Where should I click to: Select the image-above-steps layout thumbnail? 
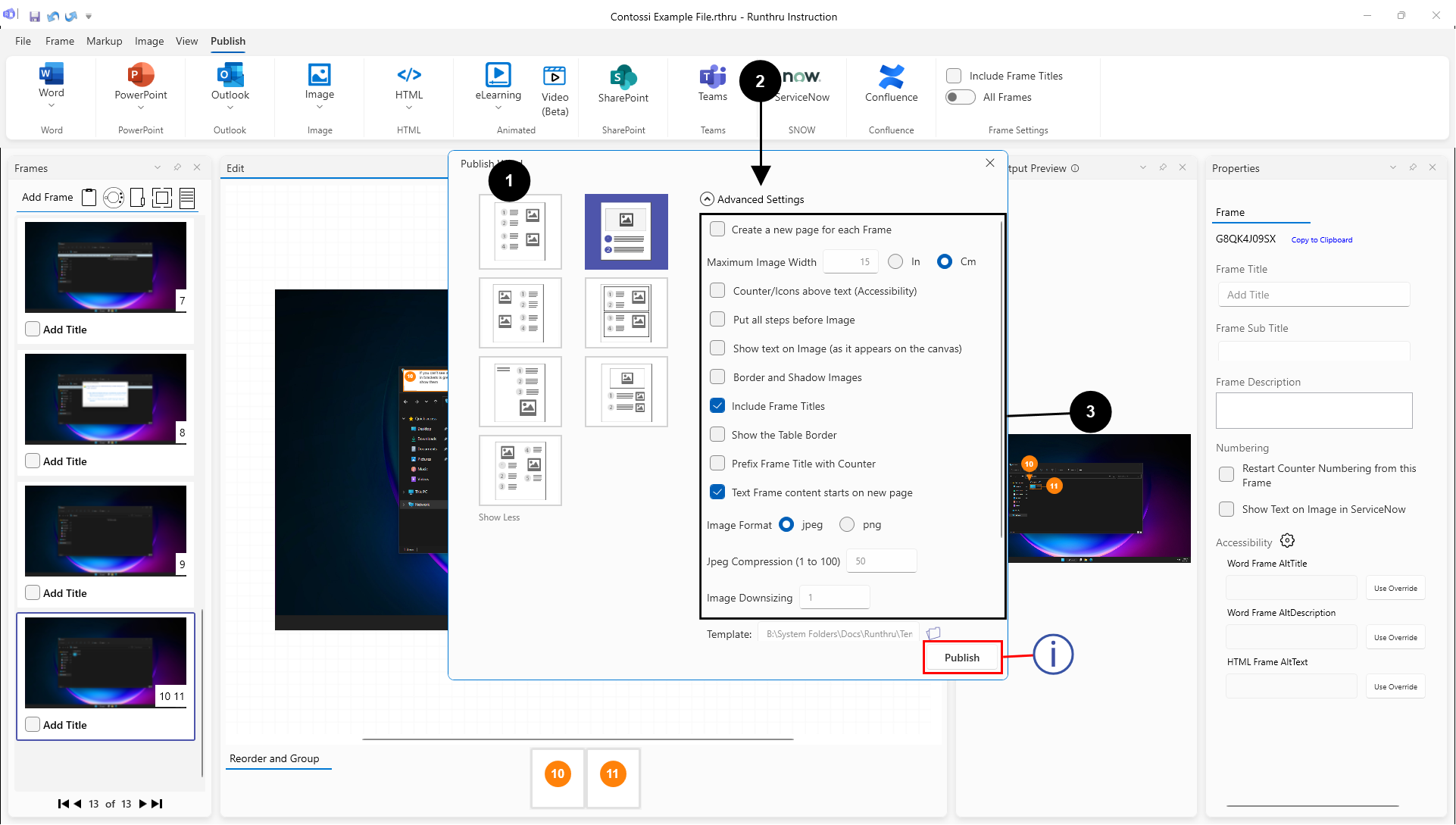tap(626, 232)
